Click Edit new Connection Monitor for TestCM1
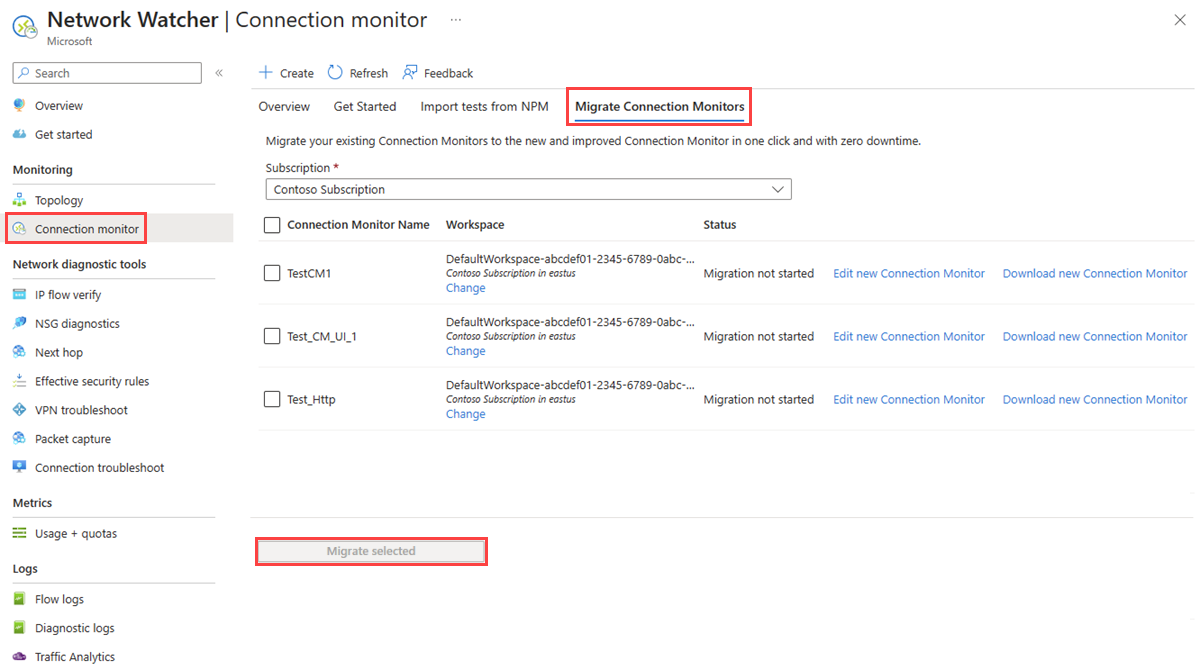Image resolution: width=1200 pixels, height=670 pixels. tap(909, 273)
